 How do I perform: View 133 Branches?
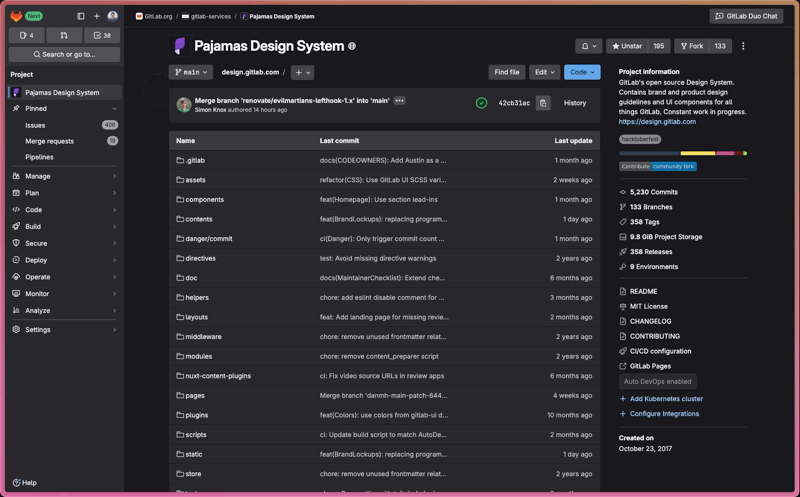645,207
